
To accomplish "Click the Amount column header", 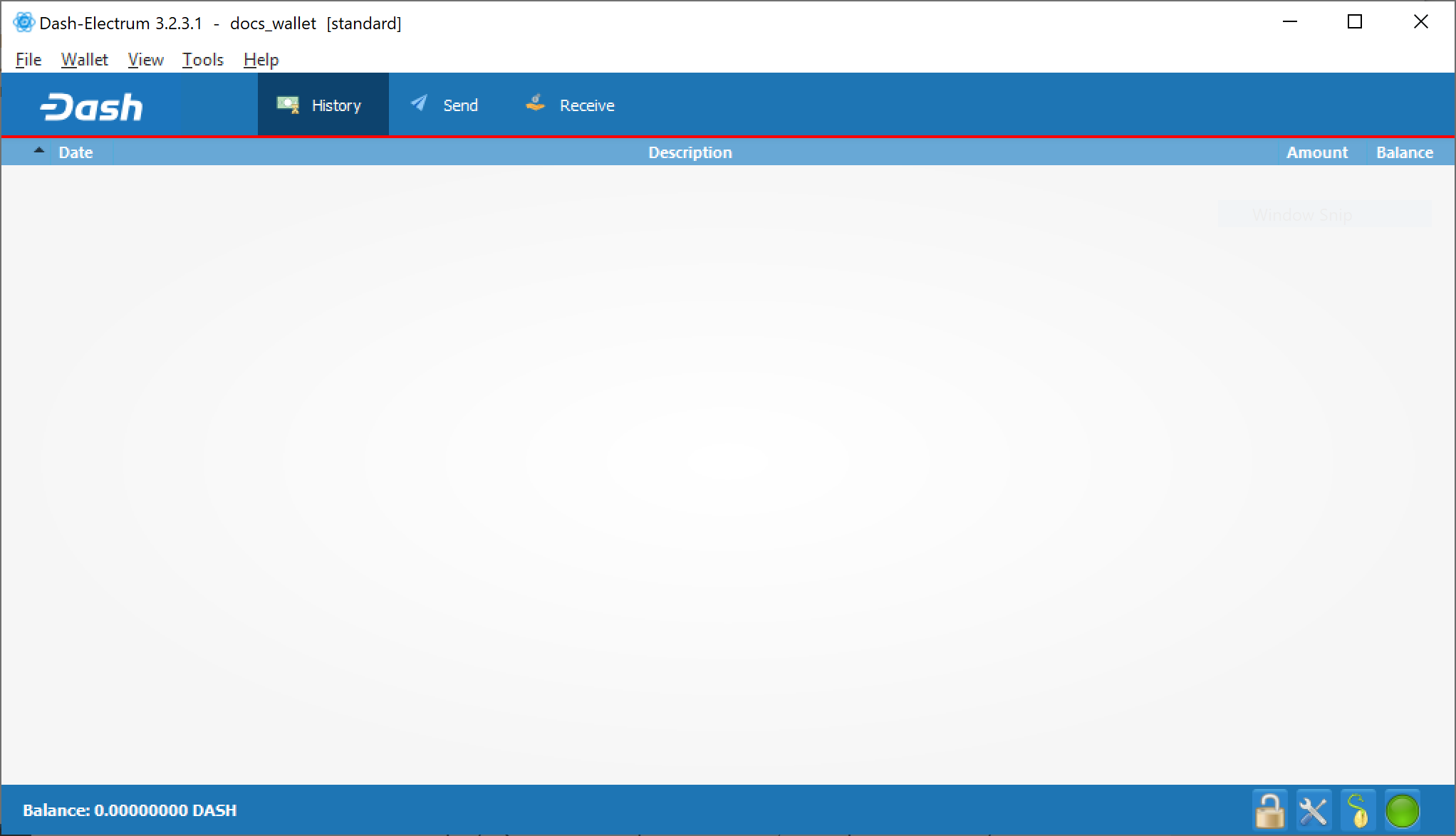I will 1316,152.
